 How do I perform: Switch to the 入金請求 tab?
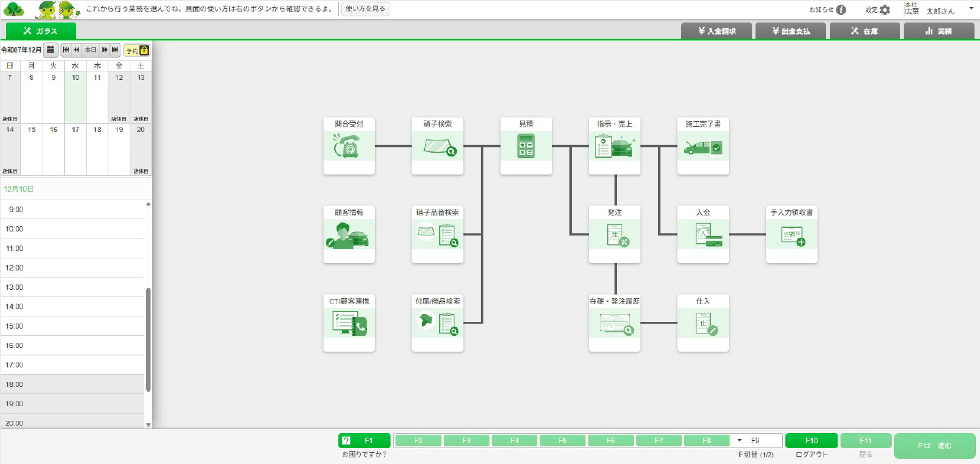click(716, 31)
